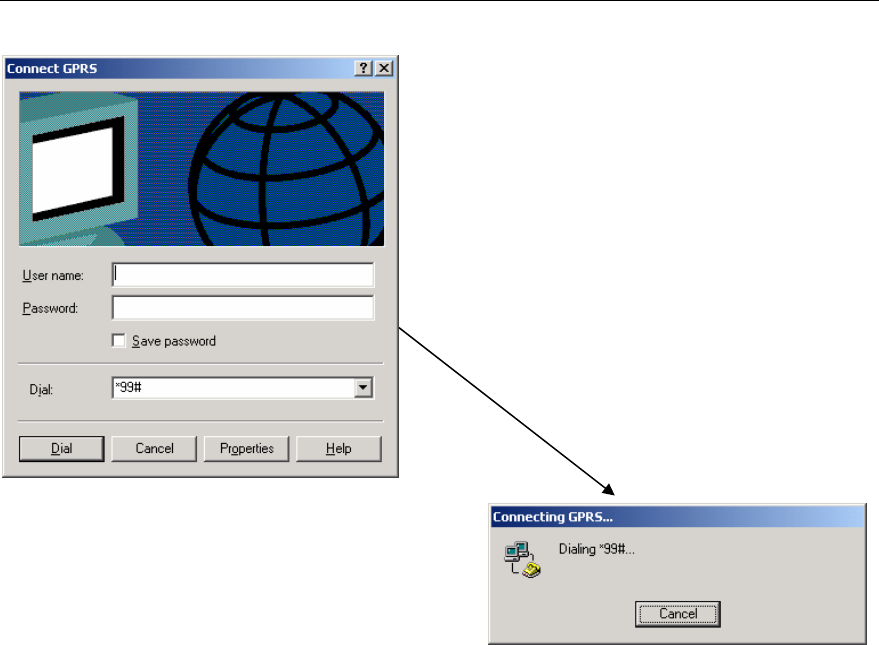Viewport: 879px width, 645px height.
Task: Close the Connect GPRS dialog with X
Action: [384, 68]
